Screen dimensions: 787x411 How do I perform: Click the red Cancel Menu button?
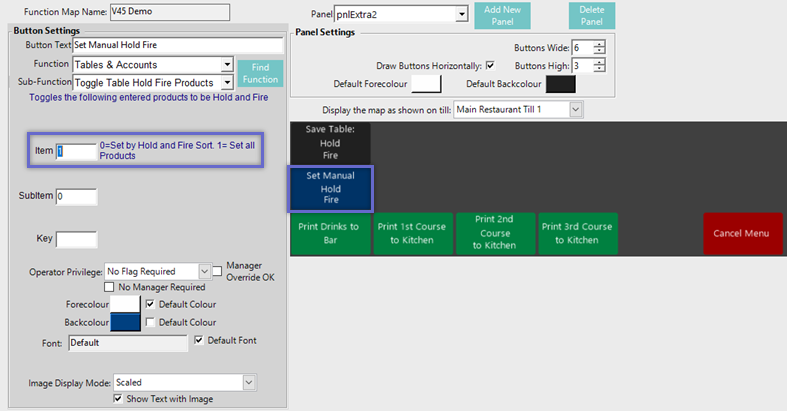tap(741, 233)
